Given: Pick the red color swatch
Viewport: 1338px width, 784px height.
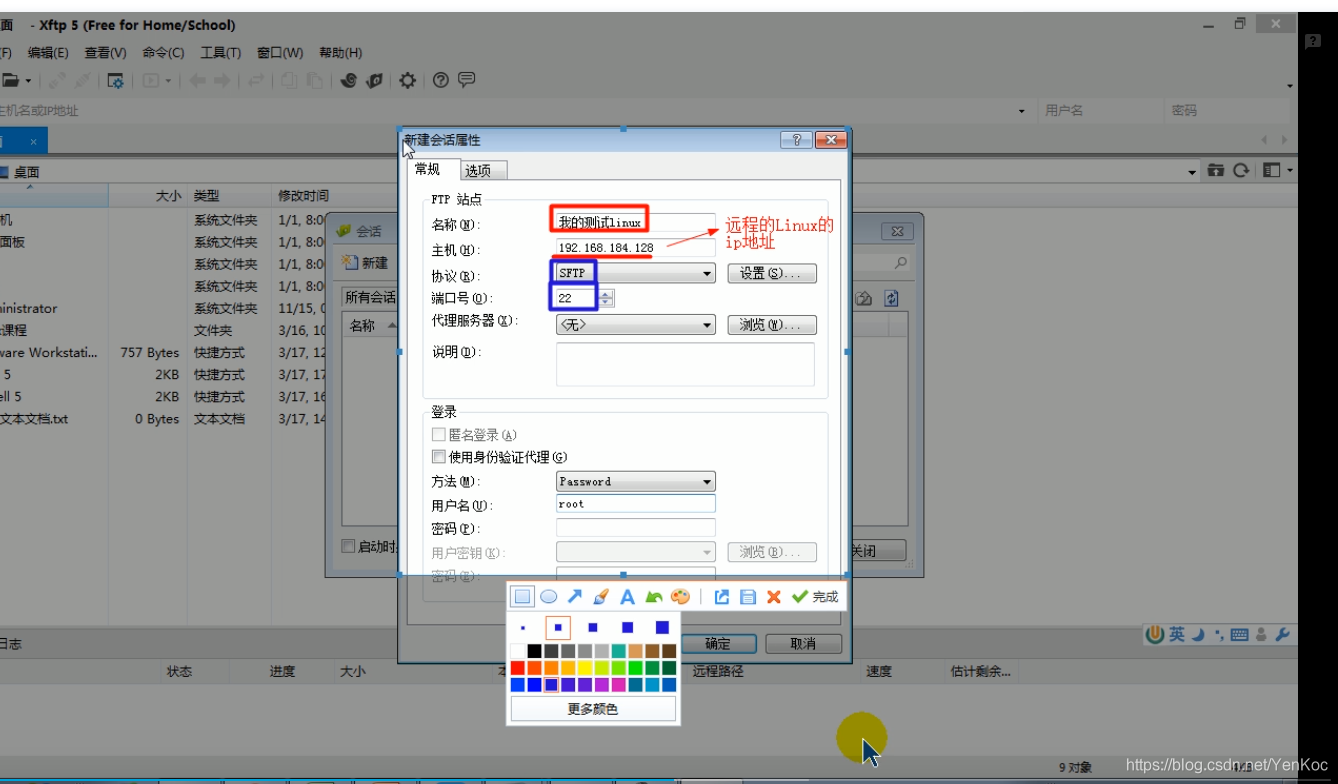Looking at the screenshot, I should point(518,668).
